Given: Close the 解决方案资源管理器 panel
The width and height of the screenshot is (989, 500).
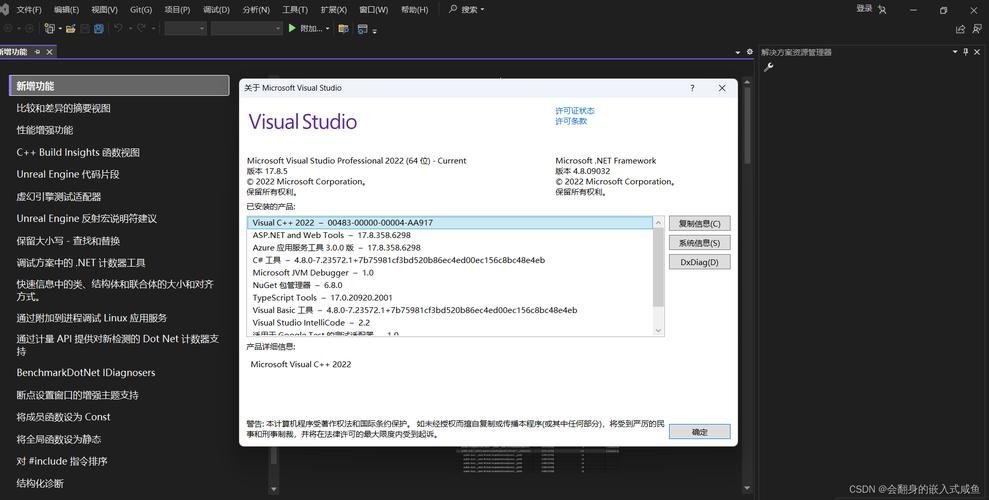Looking at the screenshot, I should point(978,52).
